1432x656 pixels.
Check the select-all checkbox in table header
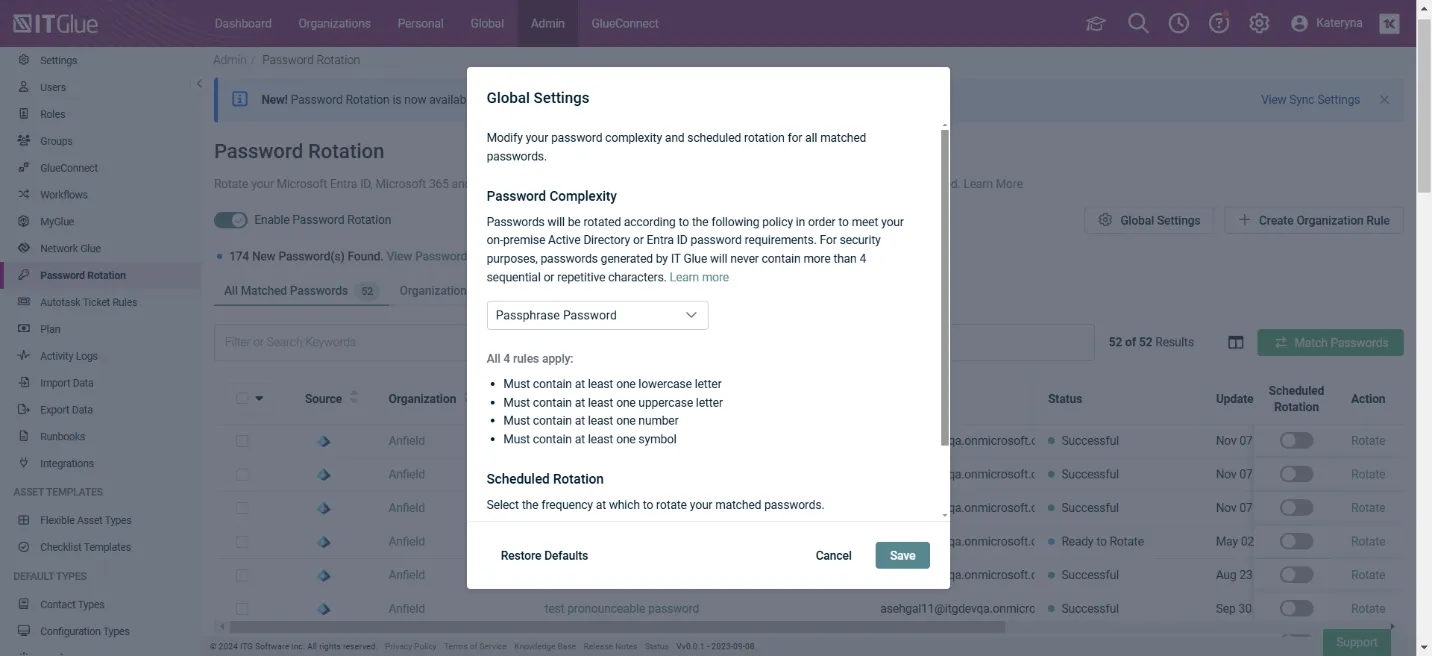click(x=242, y=398)
